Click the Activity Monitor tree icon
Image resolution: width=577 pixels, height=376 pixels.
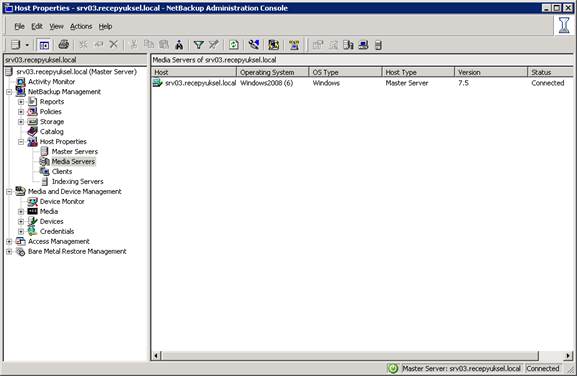pyautogui.click(x=21, y=82)
